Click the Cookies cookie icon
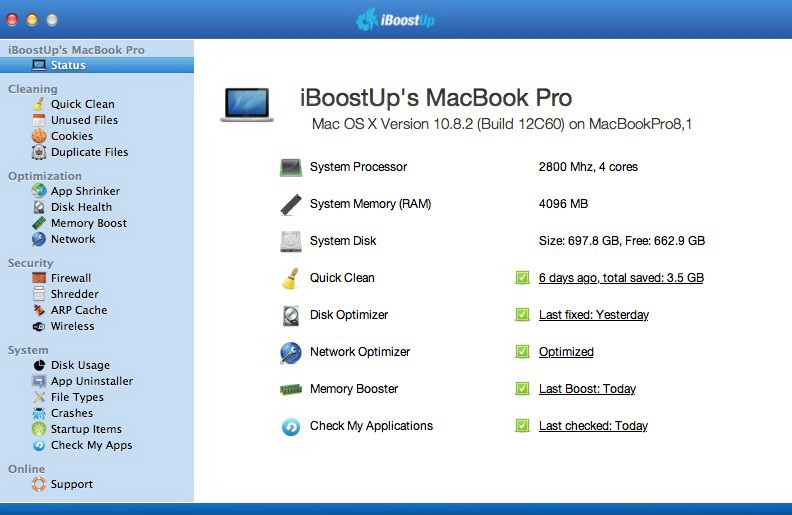This screenshot has height=515, width=792. (x=39, y=136)
